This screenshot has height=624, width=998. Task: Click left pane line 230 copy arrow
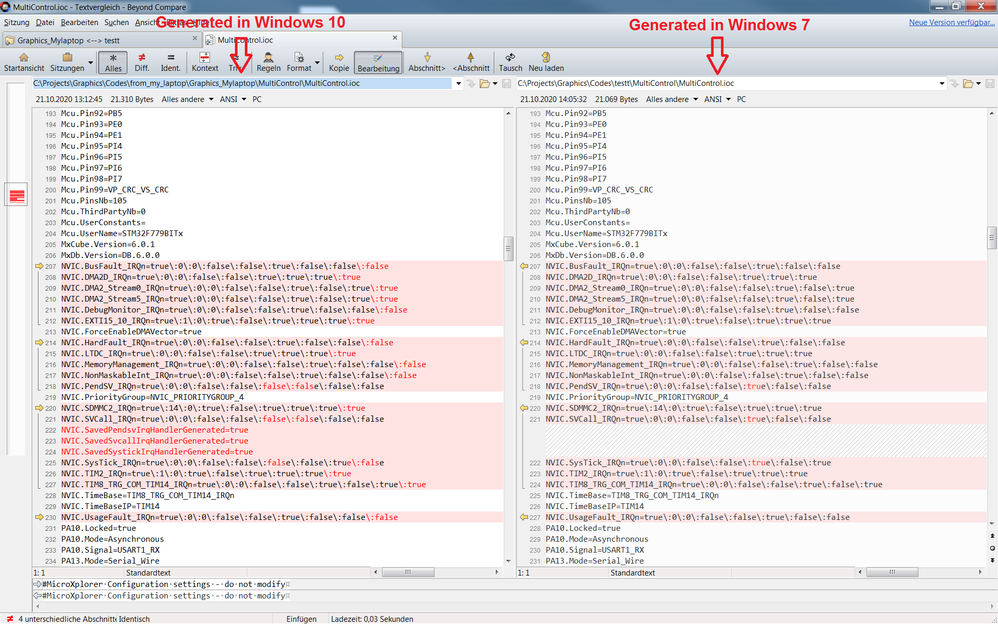pyautogui.click(x=39, y=517)
